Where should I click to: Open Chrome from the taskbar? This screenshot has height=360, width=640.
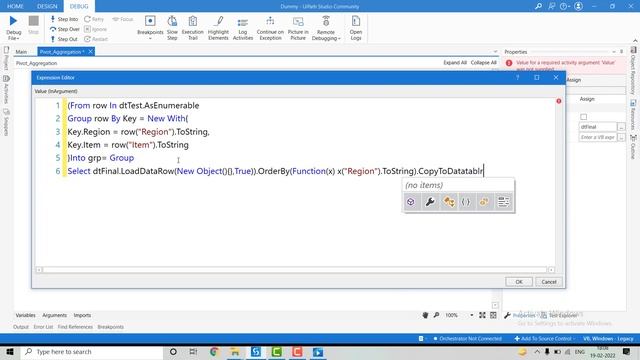[214, 352]
